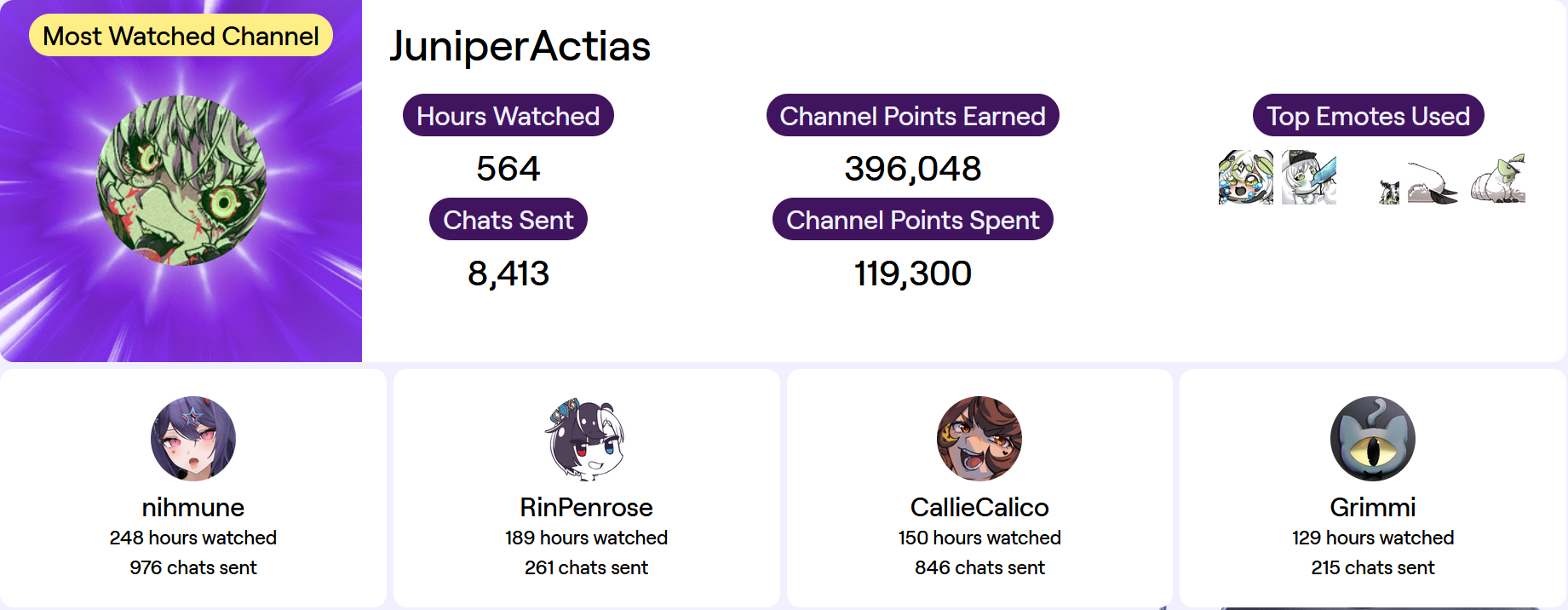1568x610 pixels.
Task: Click the first crying emote icon
Action: tap(1245, 177)
